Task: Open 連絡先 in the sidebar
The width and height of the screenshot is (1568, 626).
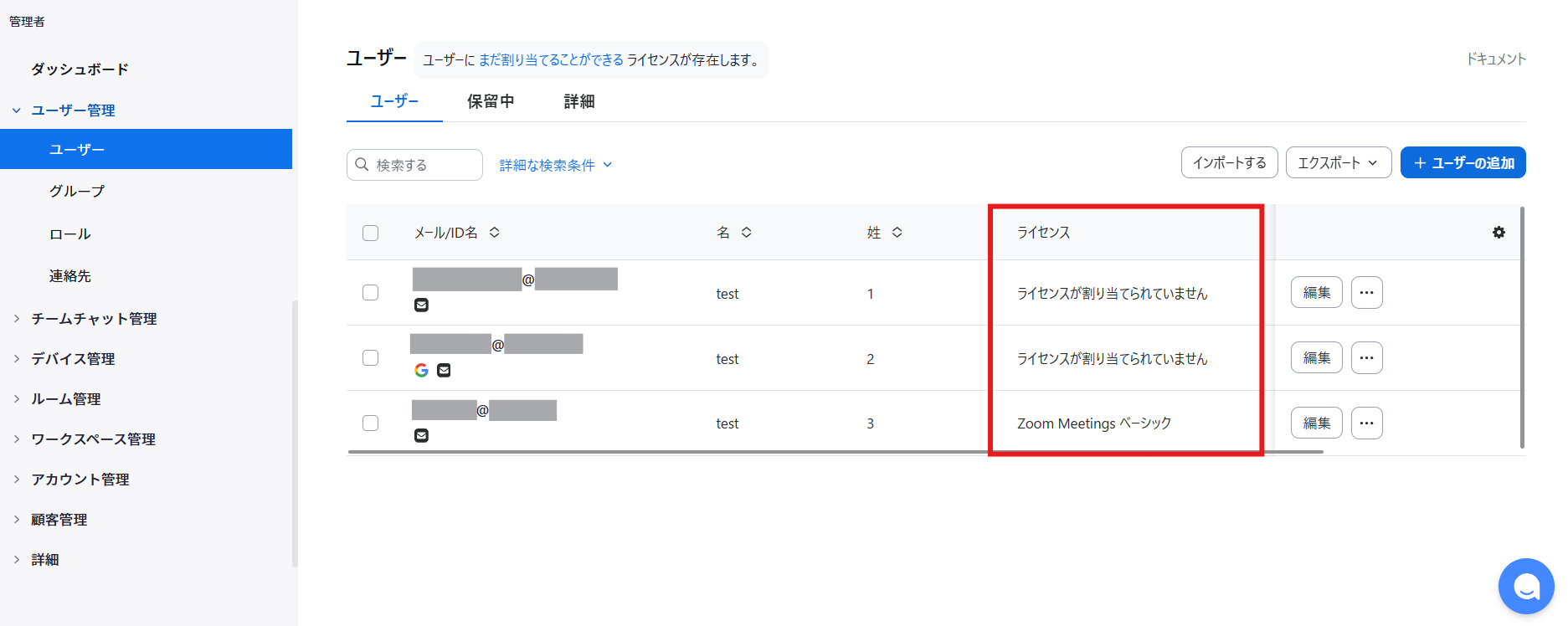Action: click(69, 276)
